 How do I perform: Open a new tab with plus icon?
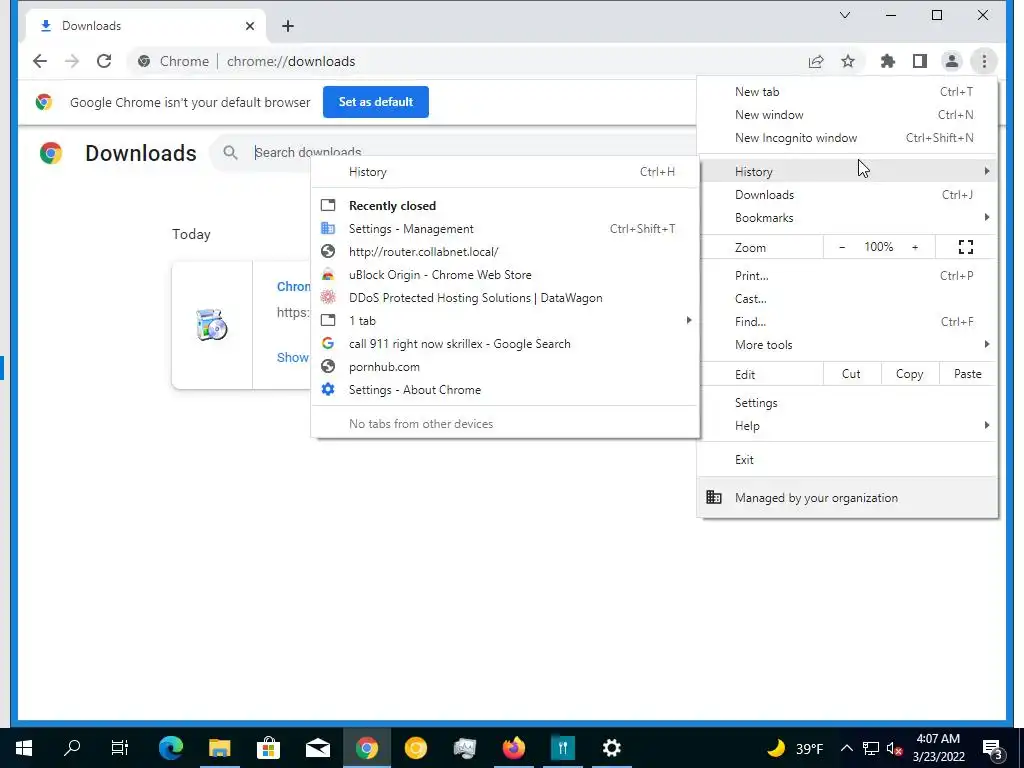288,26
